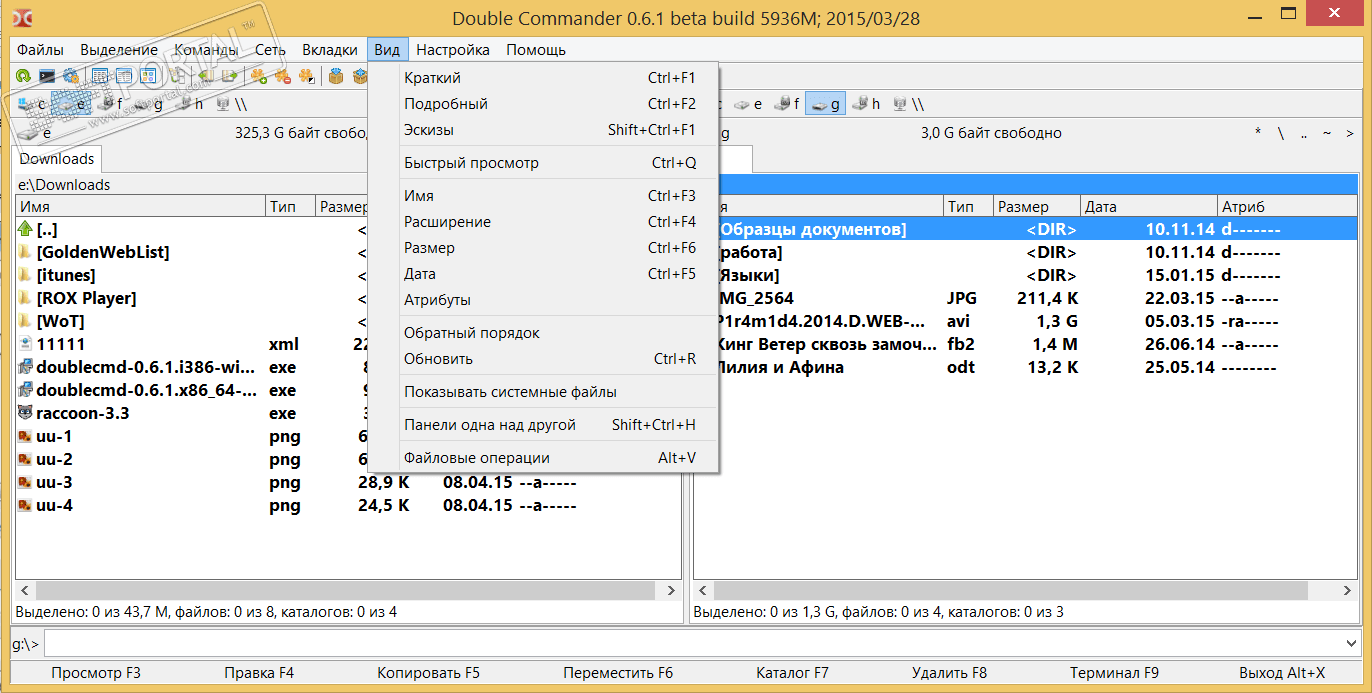
Task: Select drive h in left panel
Action: point(189,103)
